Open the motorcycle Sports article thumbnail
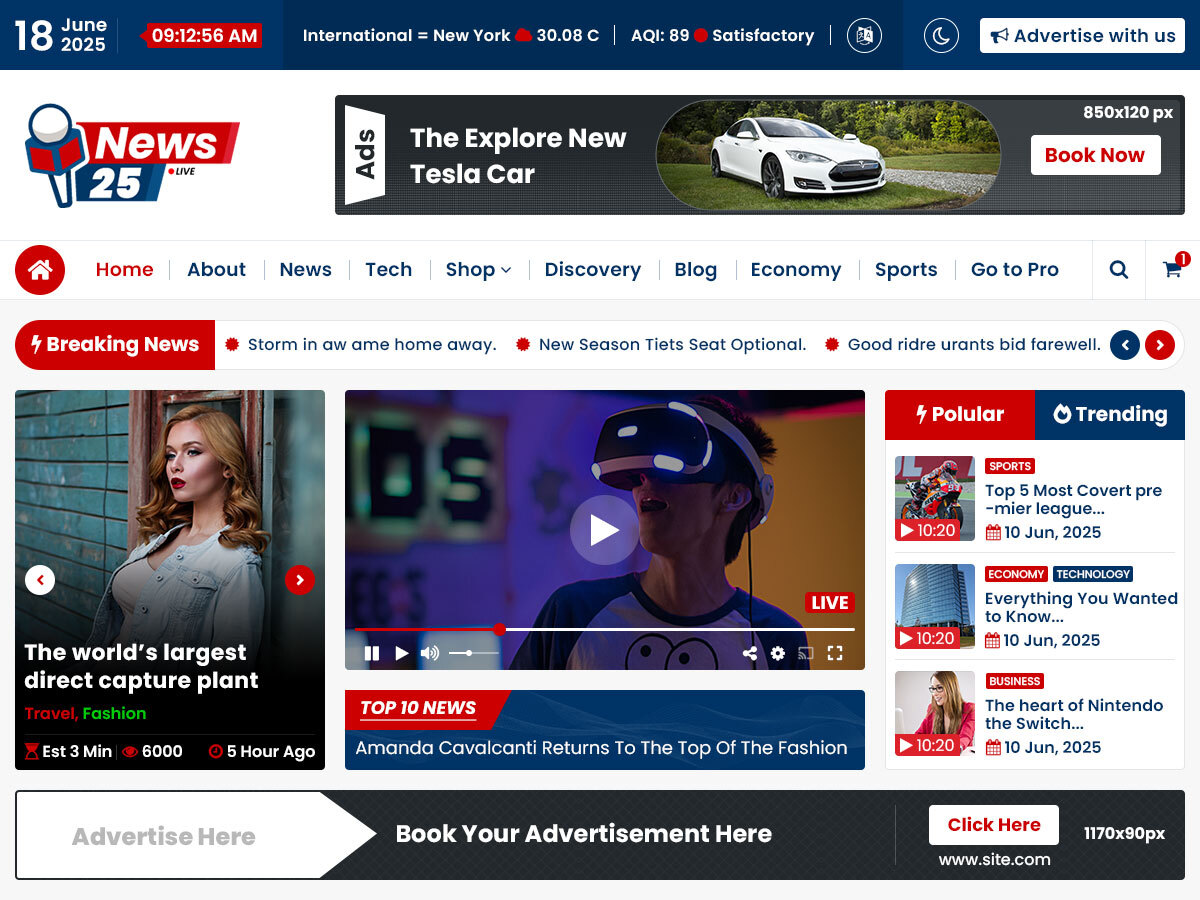This screenshot has width=1200, height=900. click(934, 497)
